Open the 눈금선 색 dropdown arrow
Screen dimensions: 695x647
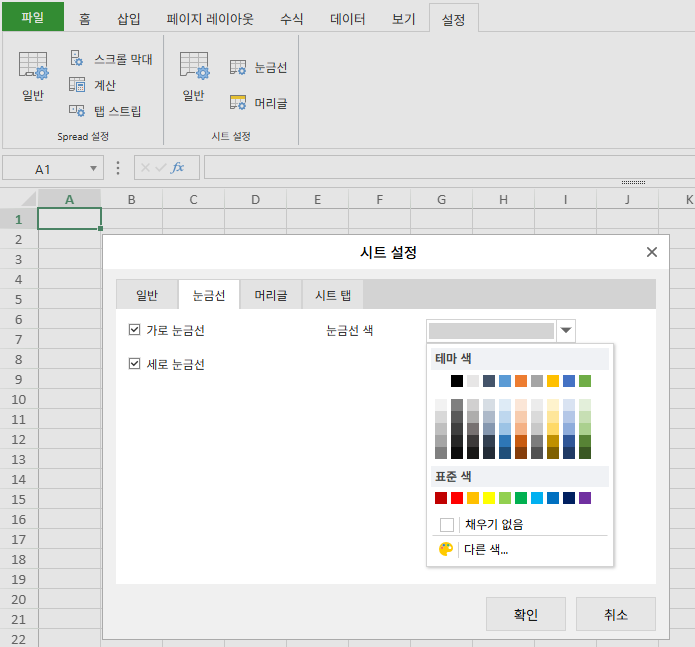(x=566, y=330)
